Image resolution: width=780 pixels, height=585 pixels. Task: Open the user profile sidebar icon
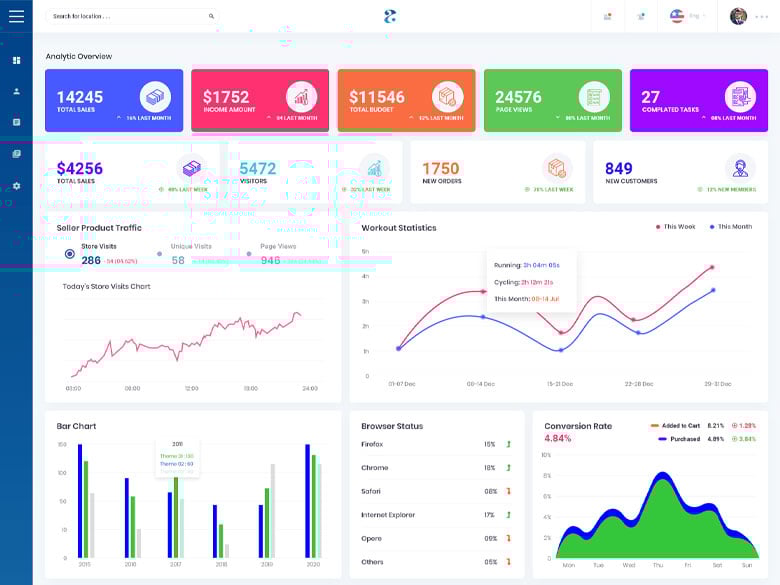tap(16, 91)
